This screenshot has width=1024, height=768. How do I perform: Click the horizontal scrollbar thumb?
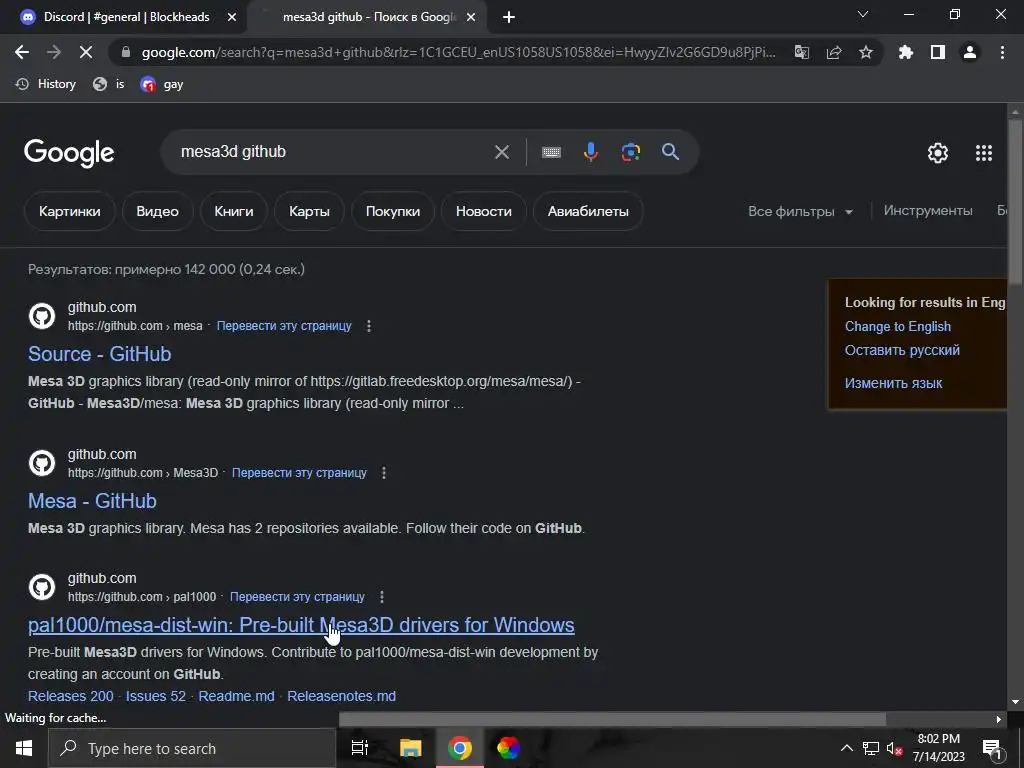click(x=612, y=719)
